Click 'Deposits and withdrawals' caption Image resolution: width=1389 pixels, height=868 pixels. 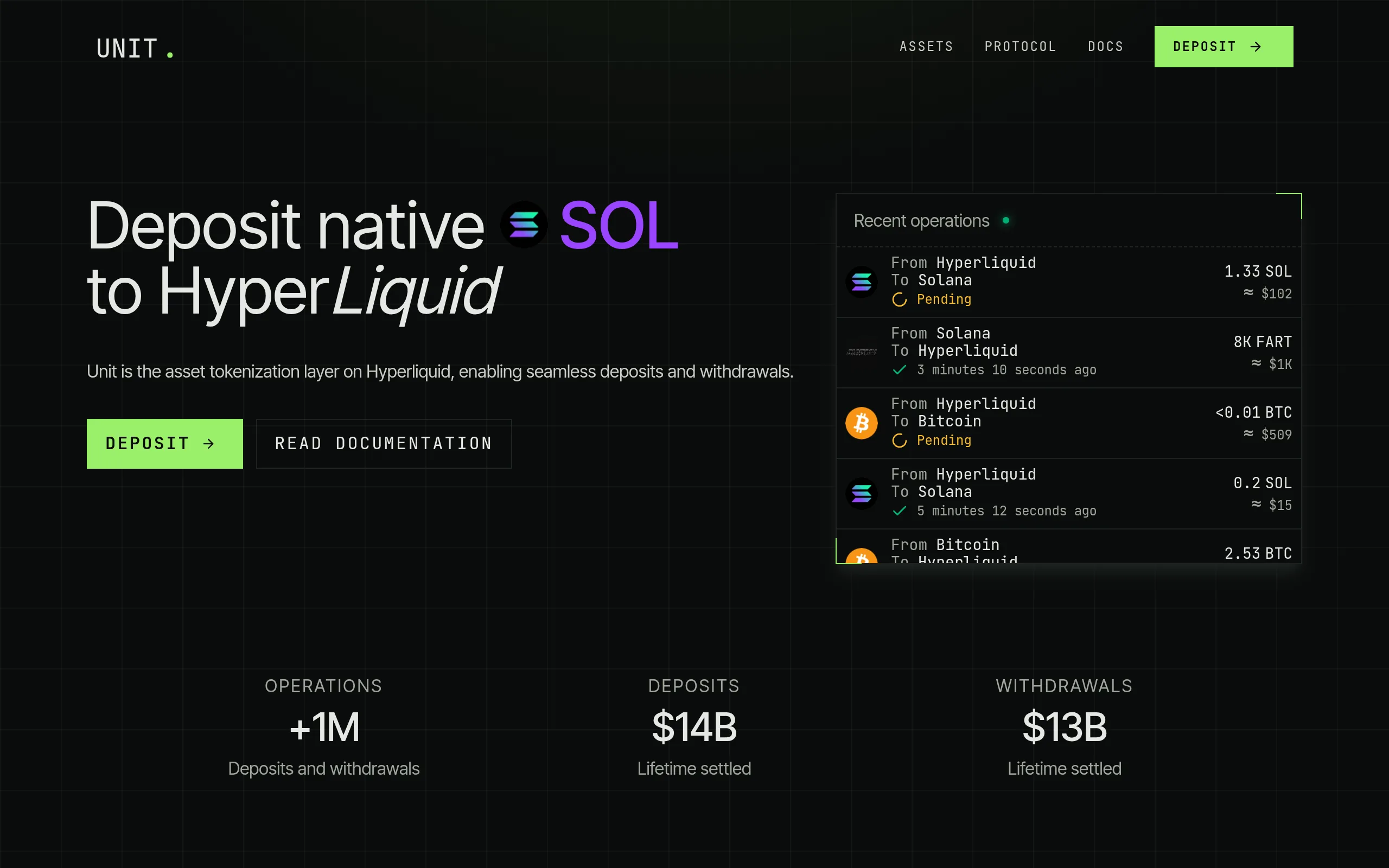(x=323, y=769)
